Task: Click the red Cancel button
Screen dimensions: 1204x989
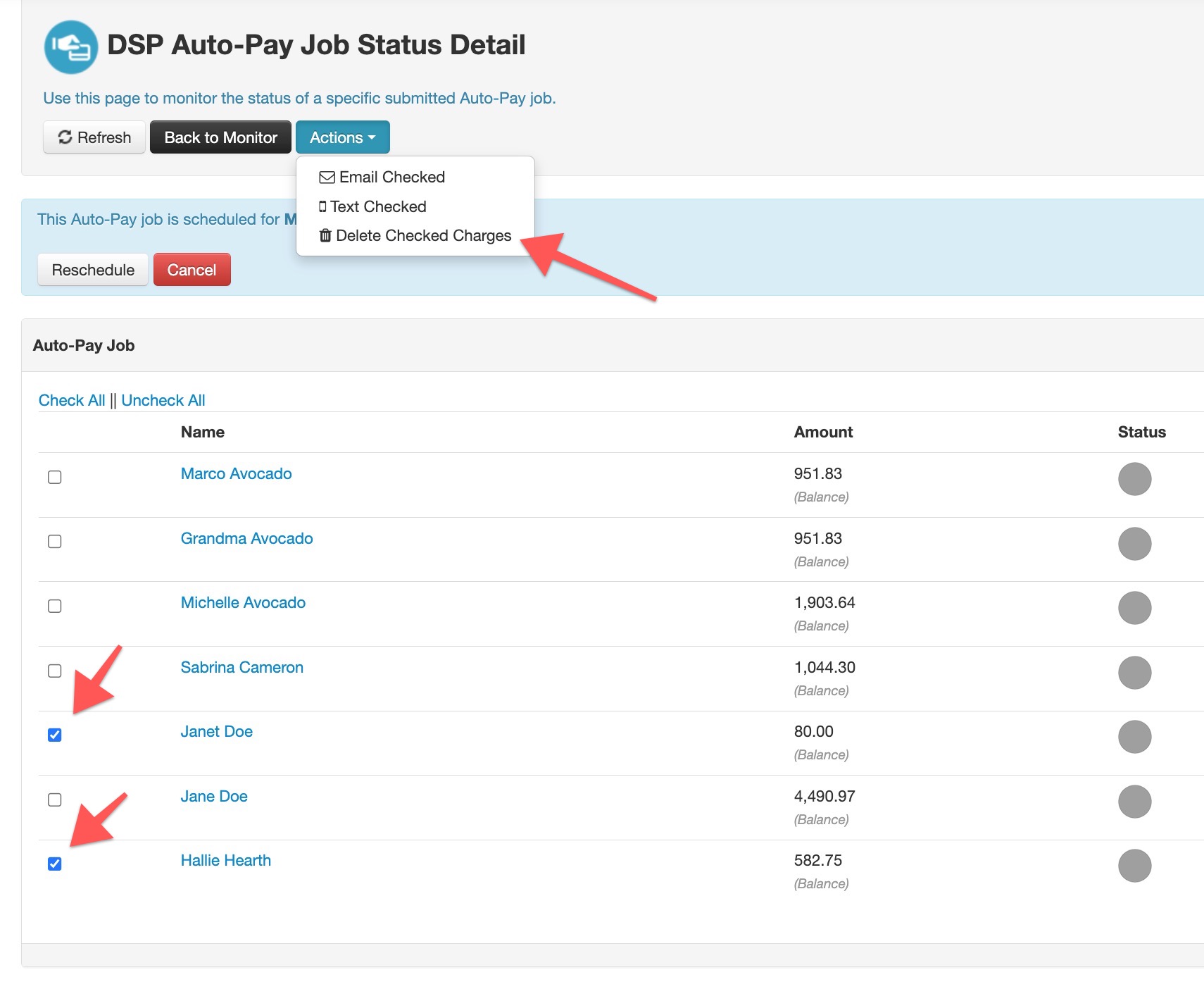Action: pos(192,270)
